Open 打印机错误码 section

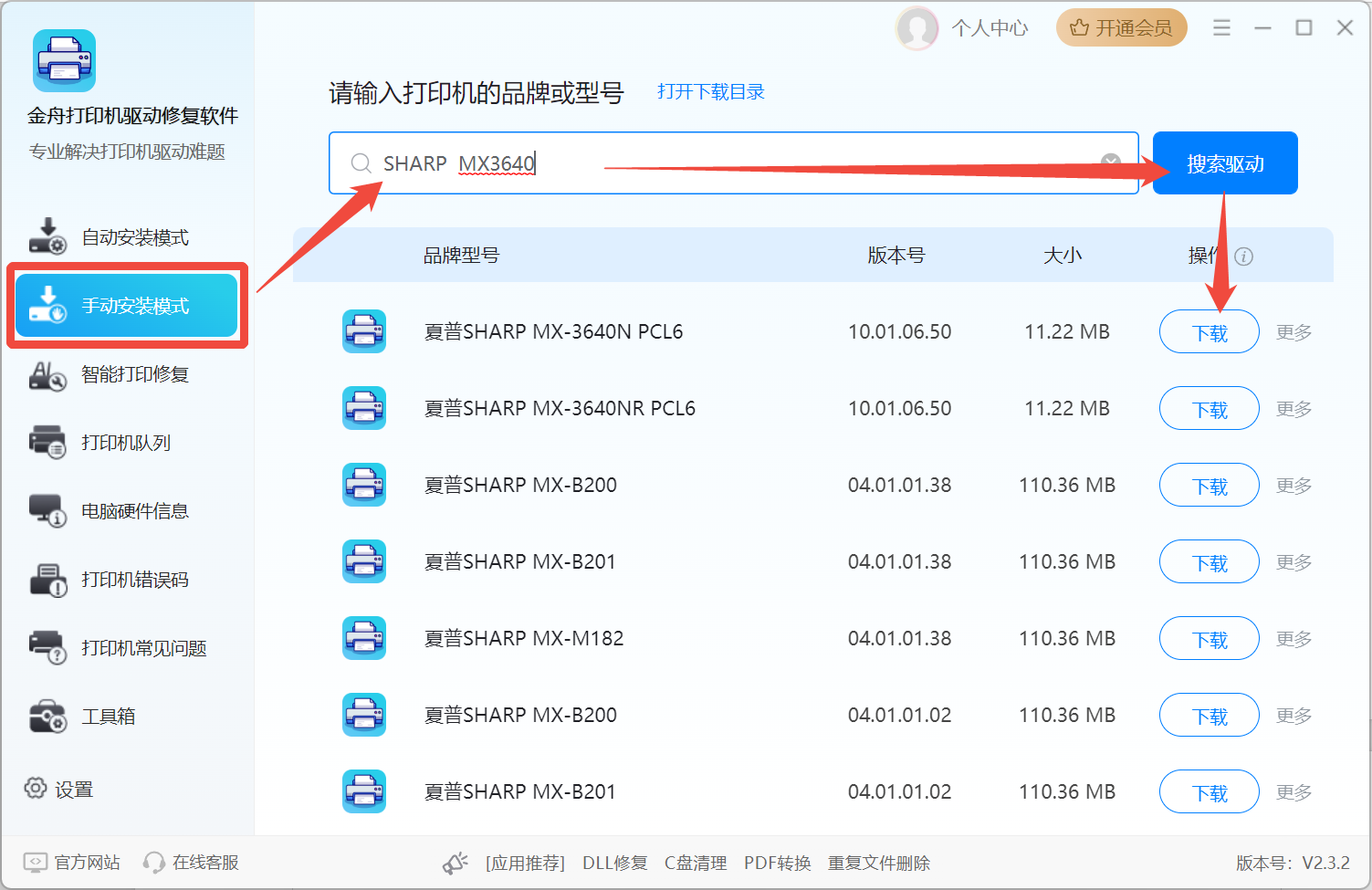click(126, 580)
